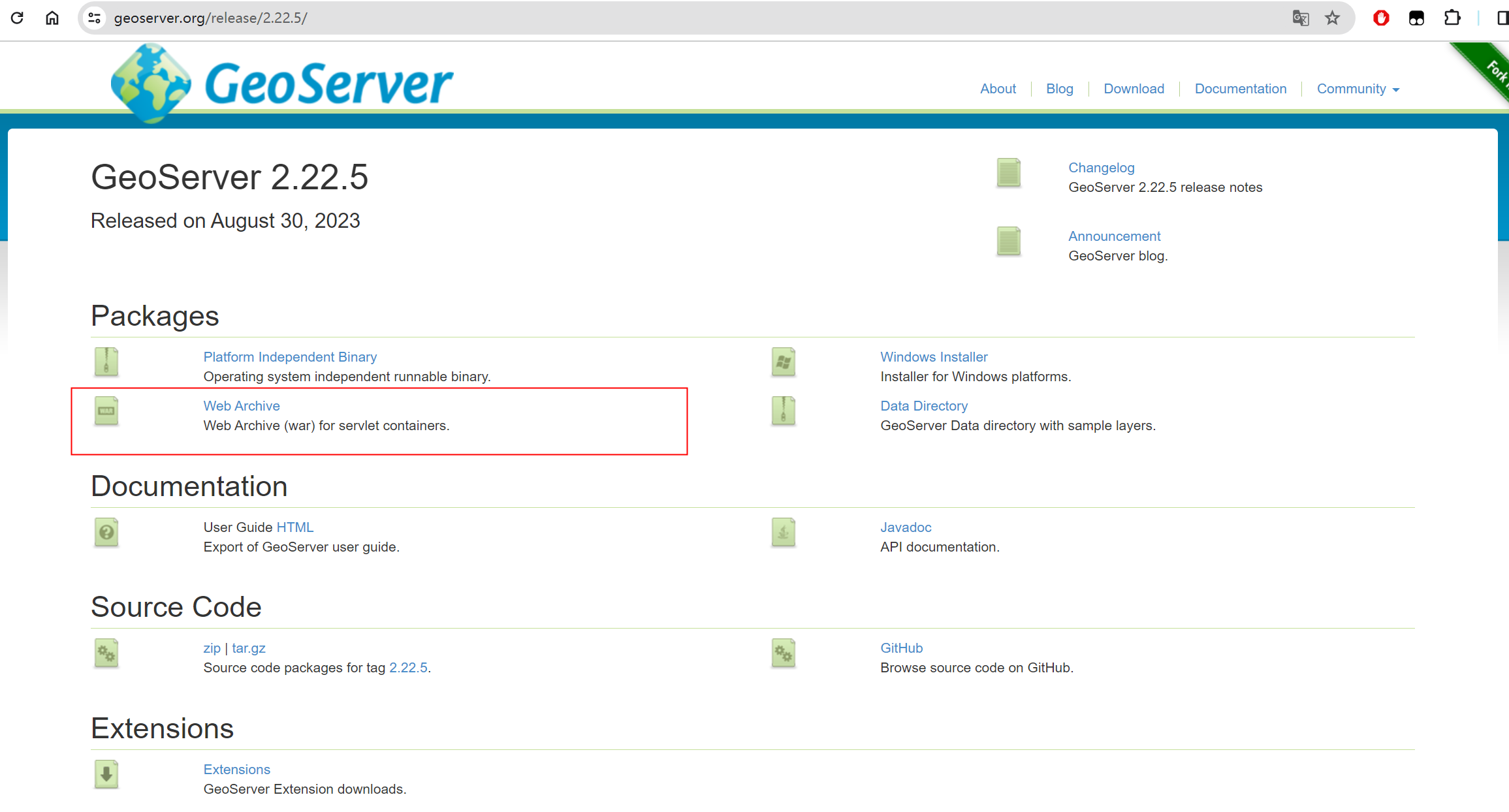Click the Extensions download arrow icon
This screenshot has width=1509, height=812.
point(106,774)
